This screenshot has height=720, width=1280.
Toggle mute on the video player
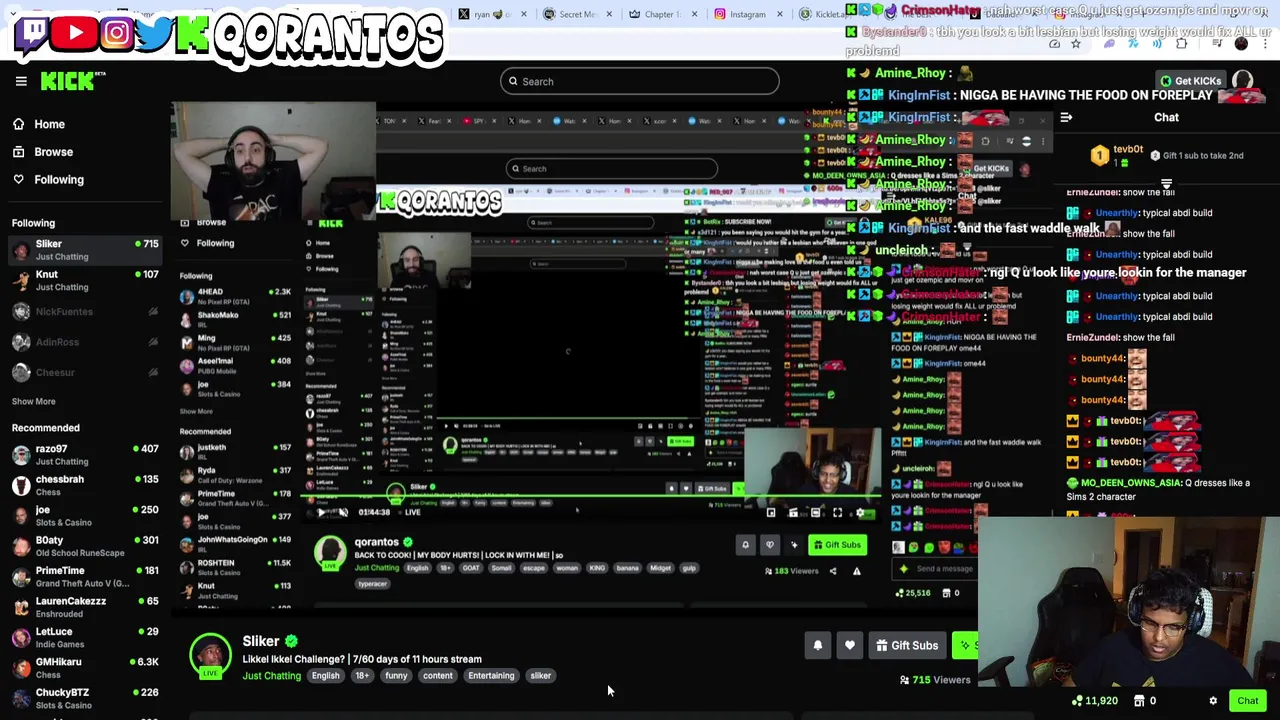pyautogui.click(x=342, y=512)
